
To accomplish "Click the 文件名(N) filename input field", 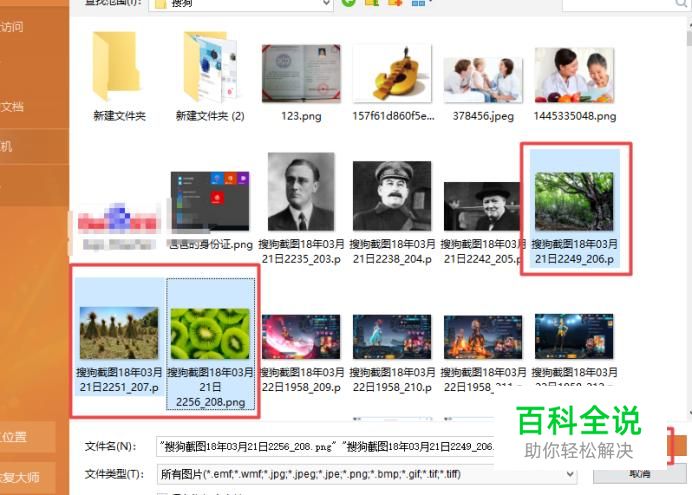I will 325,446.
